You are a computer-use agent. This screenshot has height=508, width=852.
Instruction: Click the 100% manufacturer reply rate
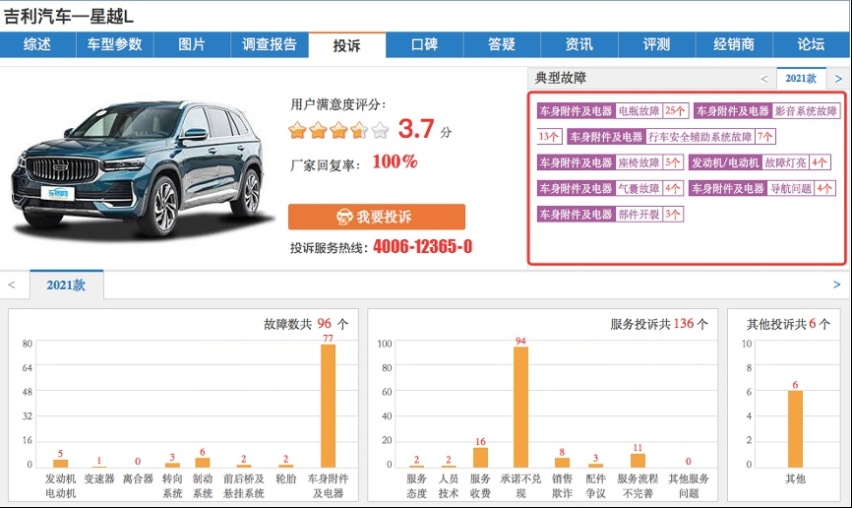point(395,161)
